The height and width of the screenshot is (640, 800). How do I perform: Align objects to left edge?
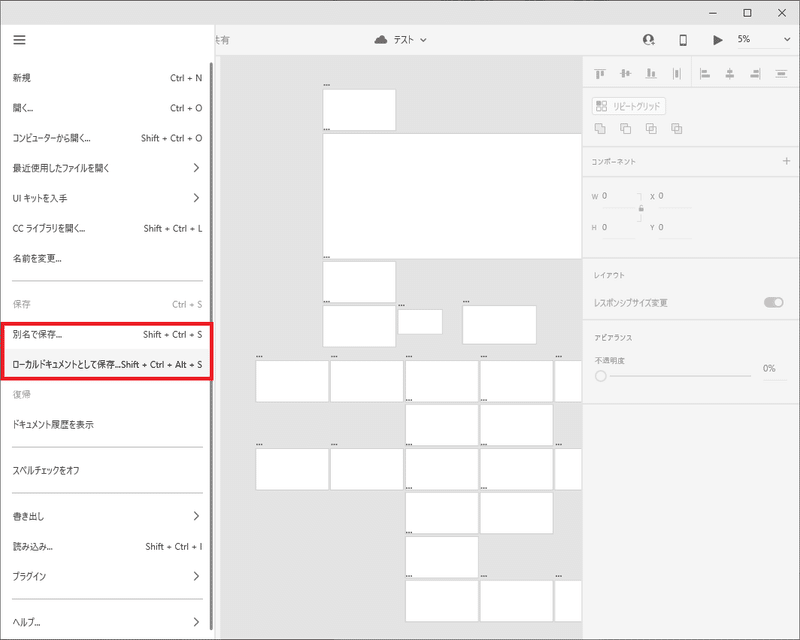[705, 74]
